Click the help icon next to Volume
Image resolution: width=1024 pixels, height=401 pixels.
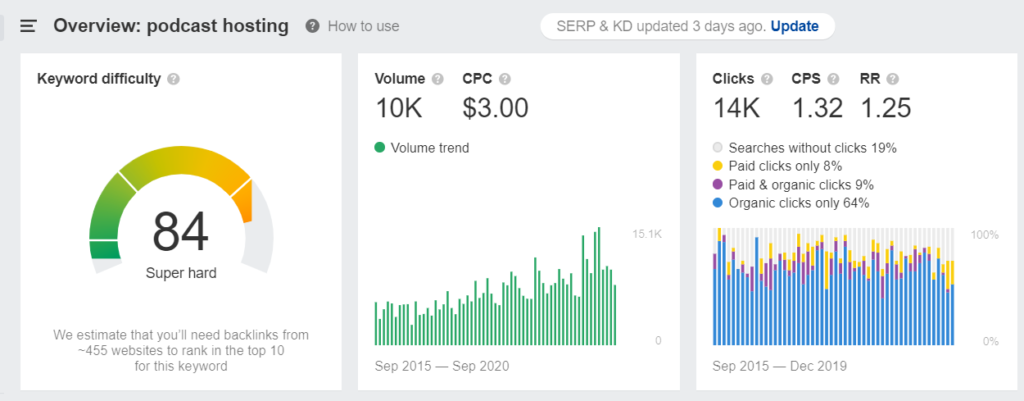437,79
